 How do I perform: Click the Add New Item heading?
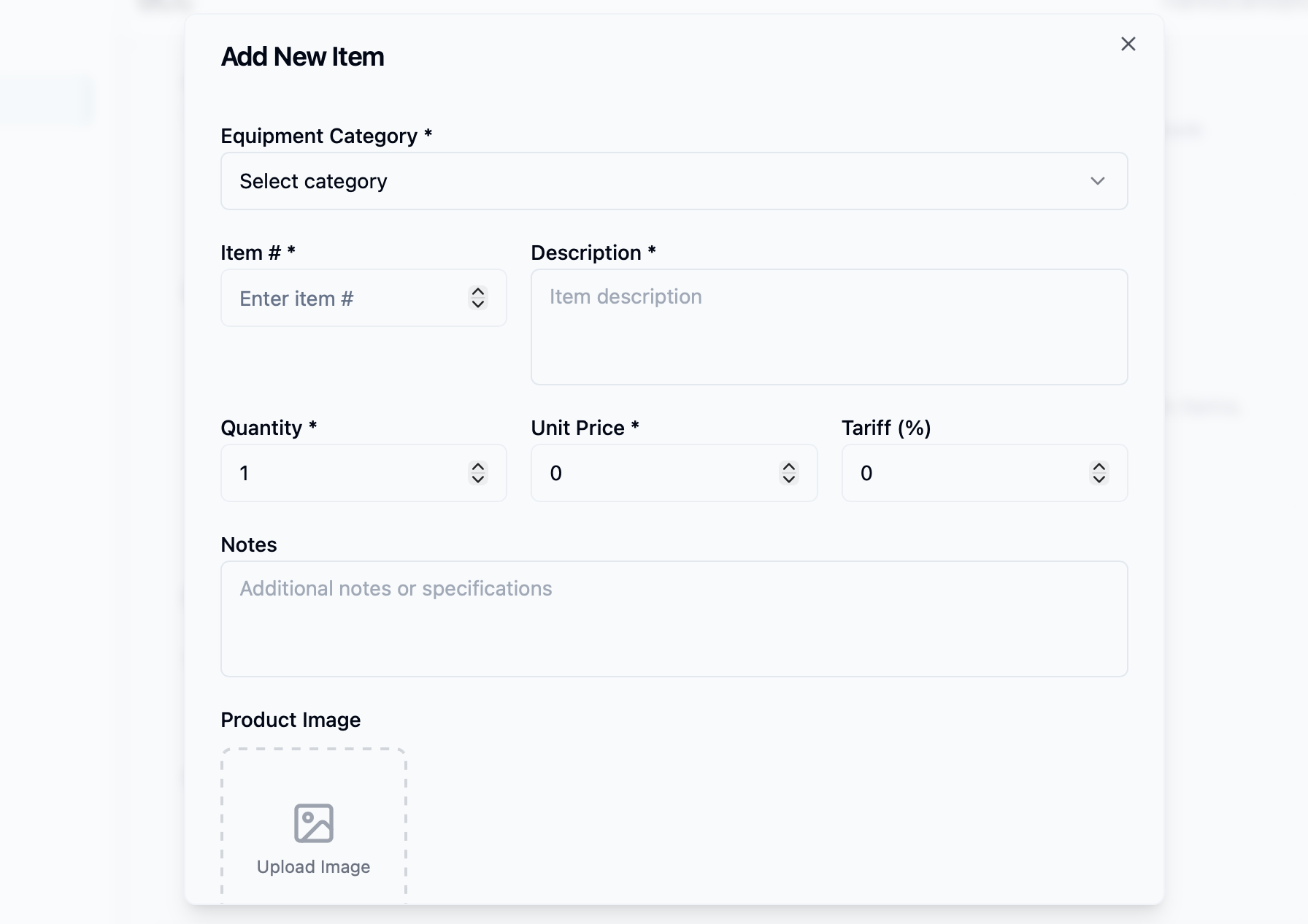pyautogui.click(x=302, y=57)
